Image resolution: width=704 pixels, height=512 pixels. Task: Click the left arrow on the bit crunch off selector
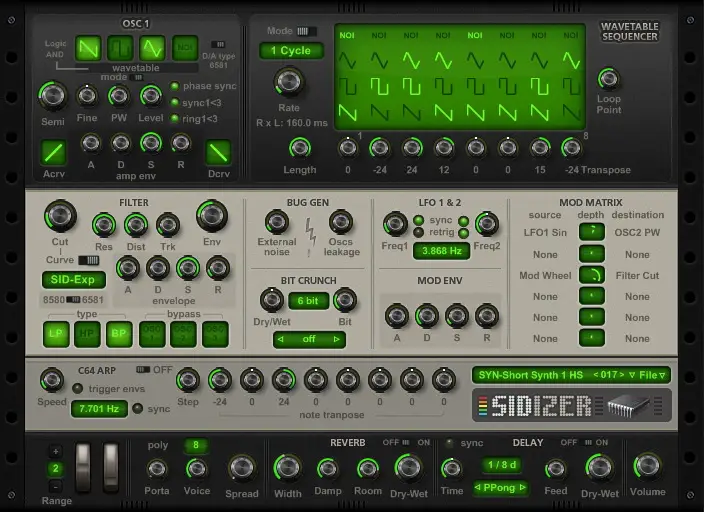pyautogui.click(x=281, y=340)
